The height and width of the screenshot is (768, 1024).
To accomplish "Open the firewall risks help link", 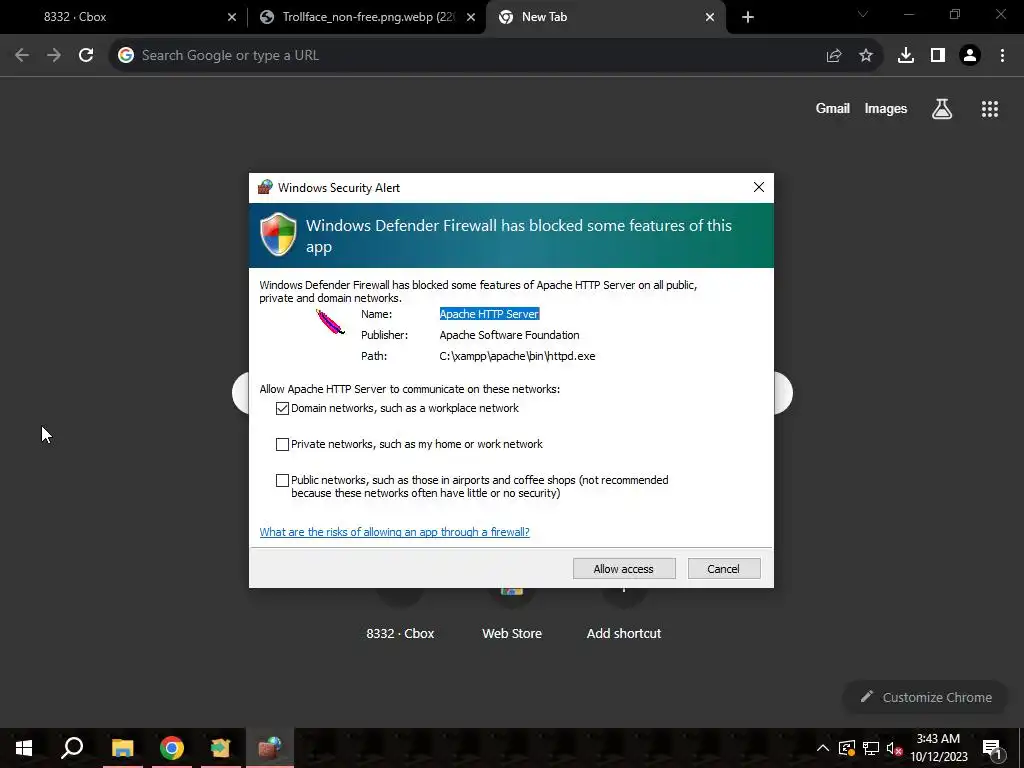I will point(394,532).
